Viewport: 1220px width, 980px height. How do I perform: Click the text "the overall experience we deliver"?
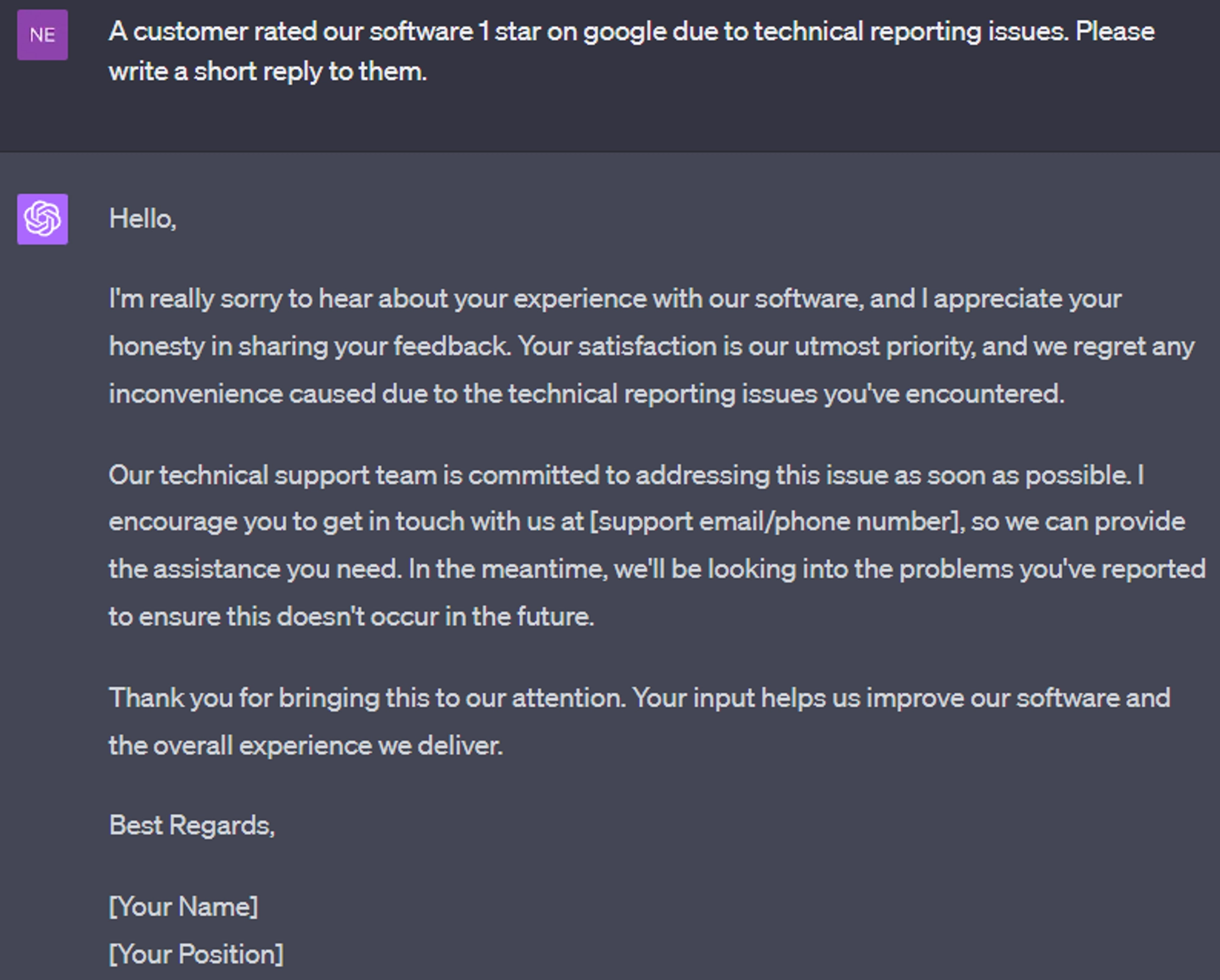click(305, 746)
